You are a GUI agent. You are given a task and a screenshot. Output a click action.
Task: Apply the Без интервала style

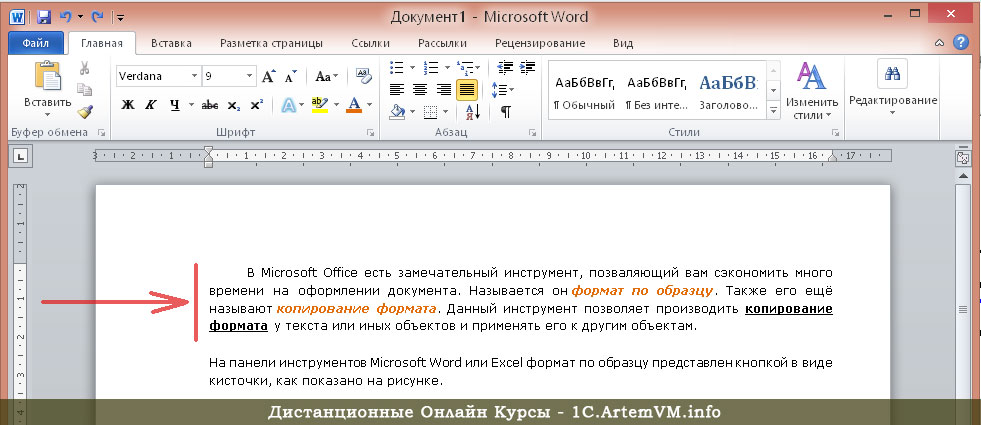[x=657, y=92]
